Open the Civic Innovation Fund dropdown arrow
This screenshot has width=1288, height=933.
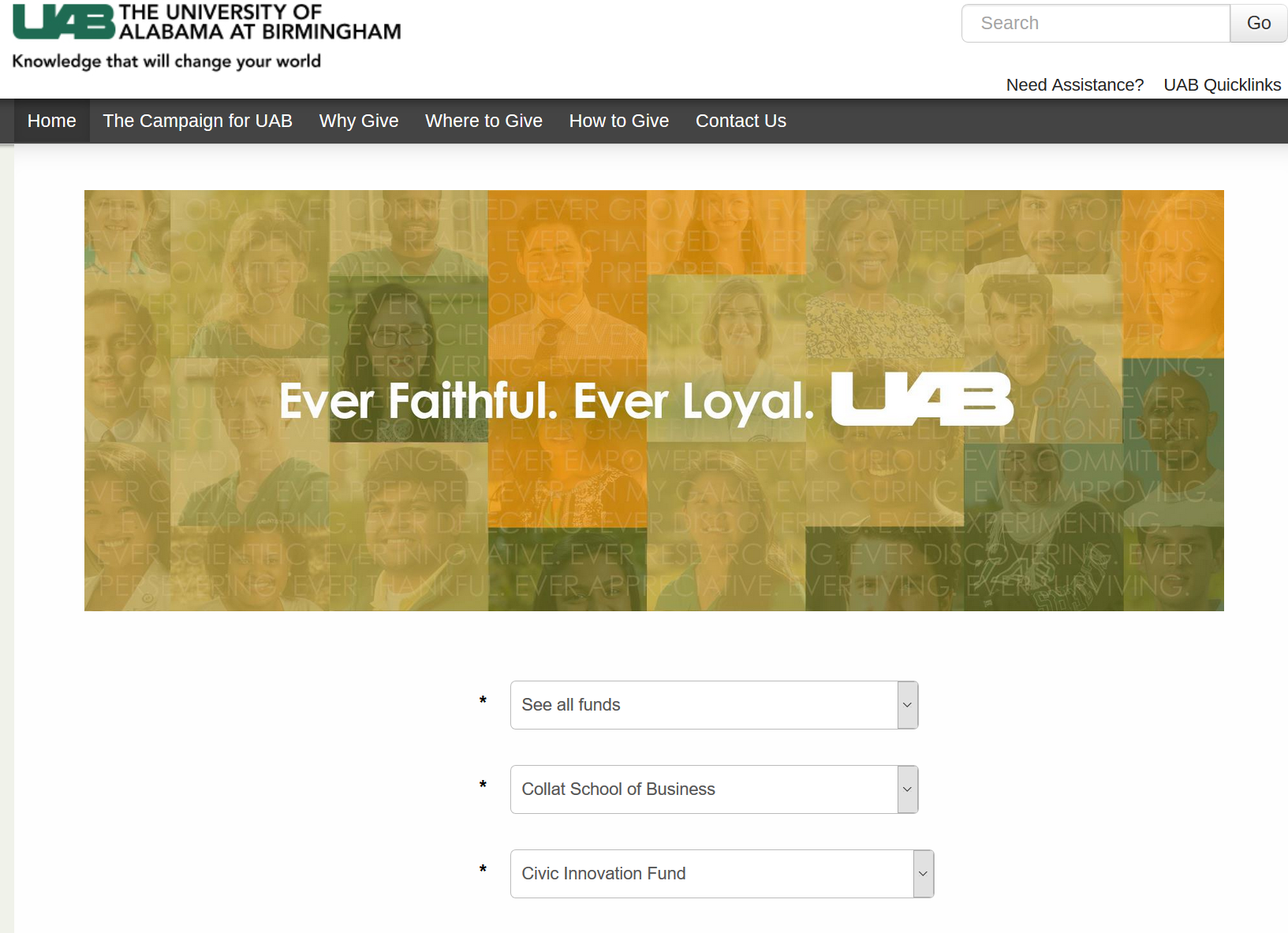tap(923, 874)
